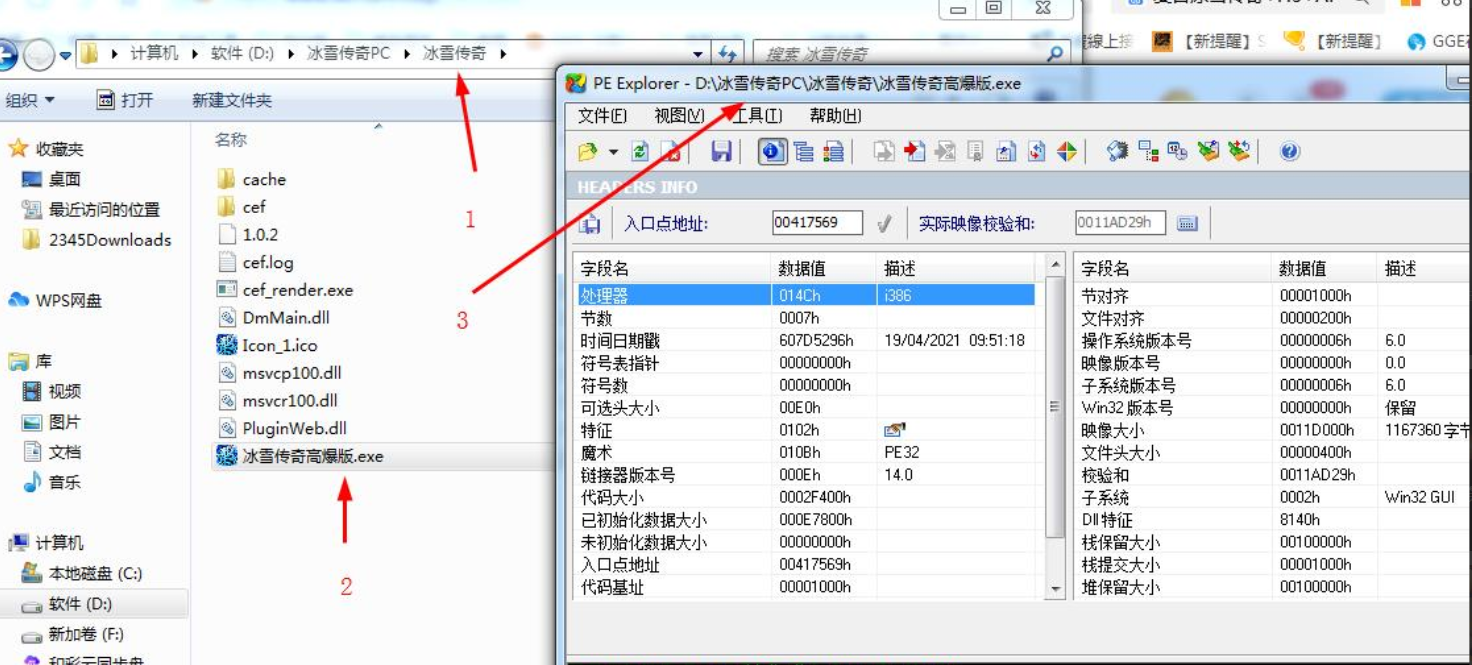Image resolution: width=1472 pixels, height=665 pixels.
Task: Click the blue help question mark icon
Action: [1289, 152]
